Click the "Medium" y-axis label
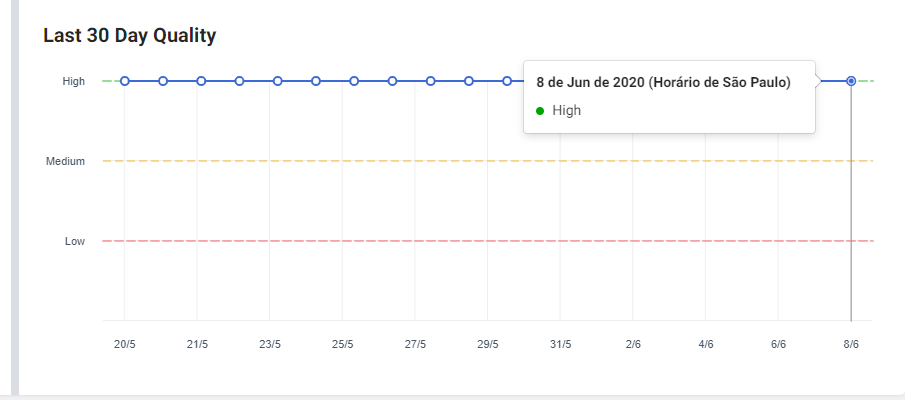905x400 pixels. [x=65, y=161]
